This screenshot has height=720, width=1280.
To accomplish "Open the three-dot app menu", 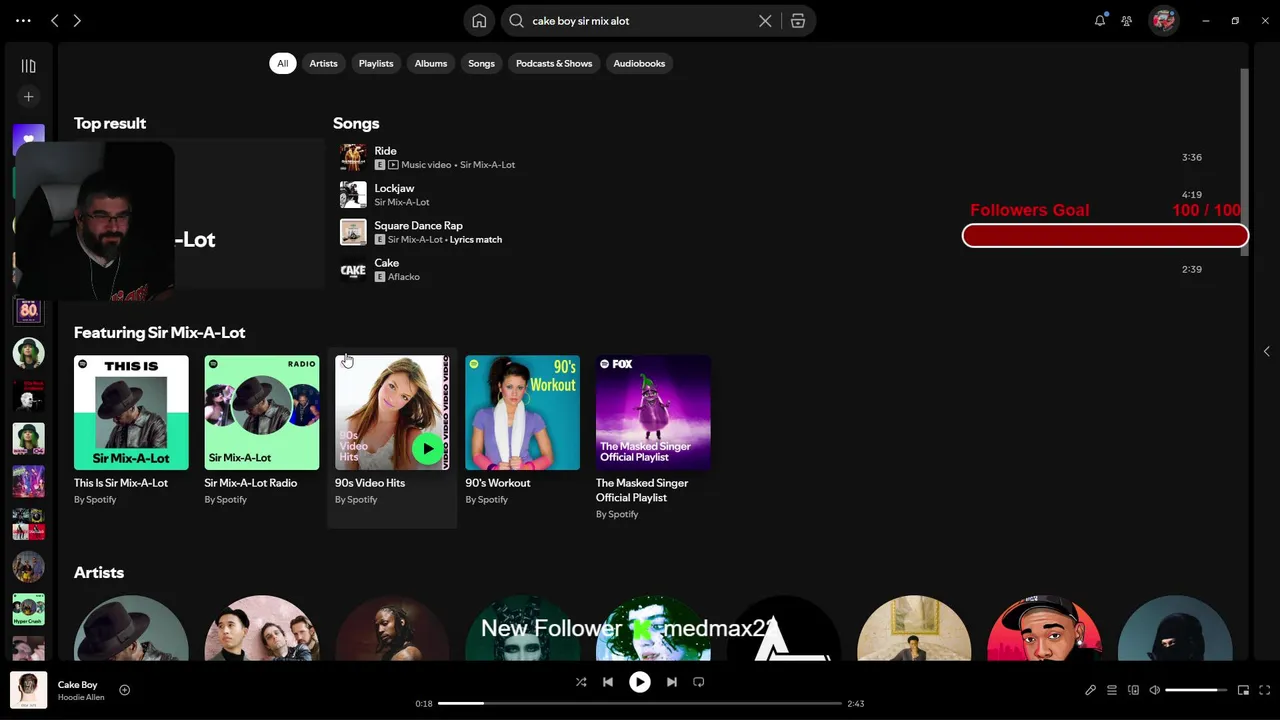I will (23, 20).
